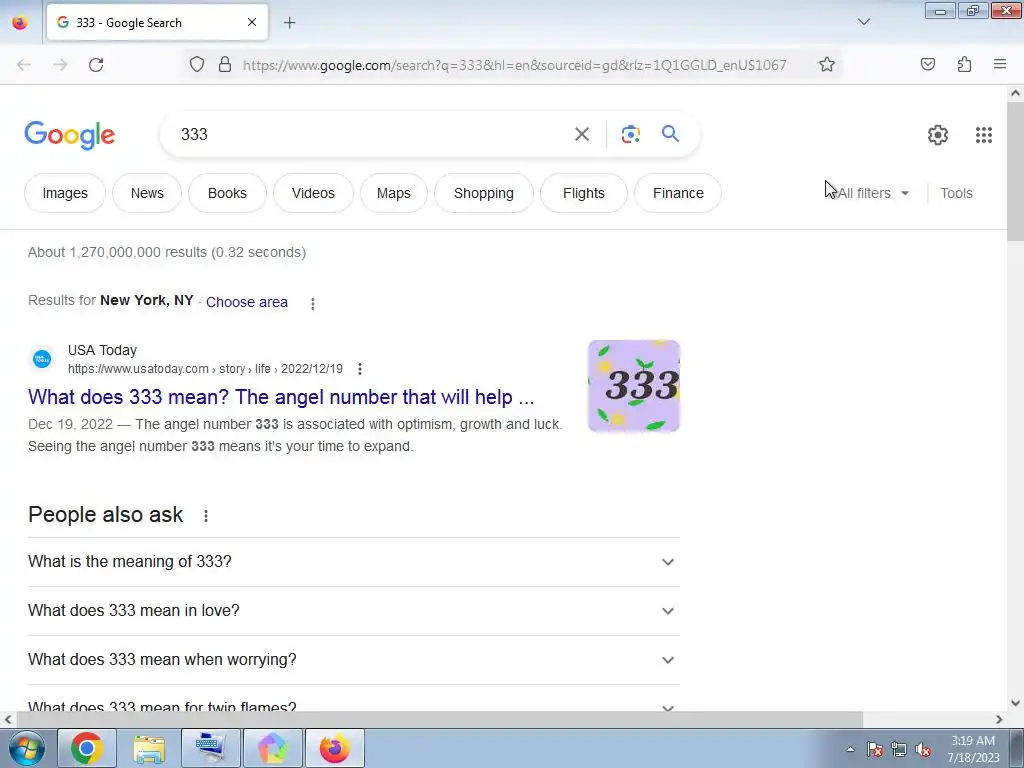Open the All filters dropdown
The image size is (1024, 768).
[874, 193]
